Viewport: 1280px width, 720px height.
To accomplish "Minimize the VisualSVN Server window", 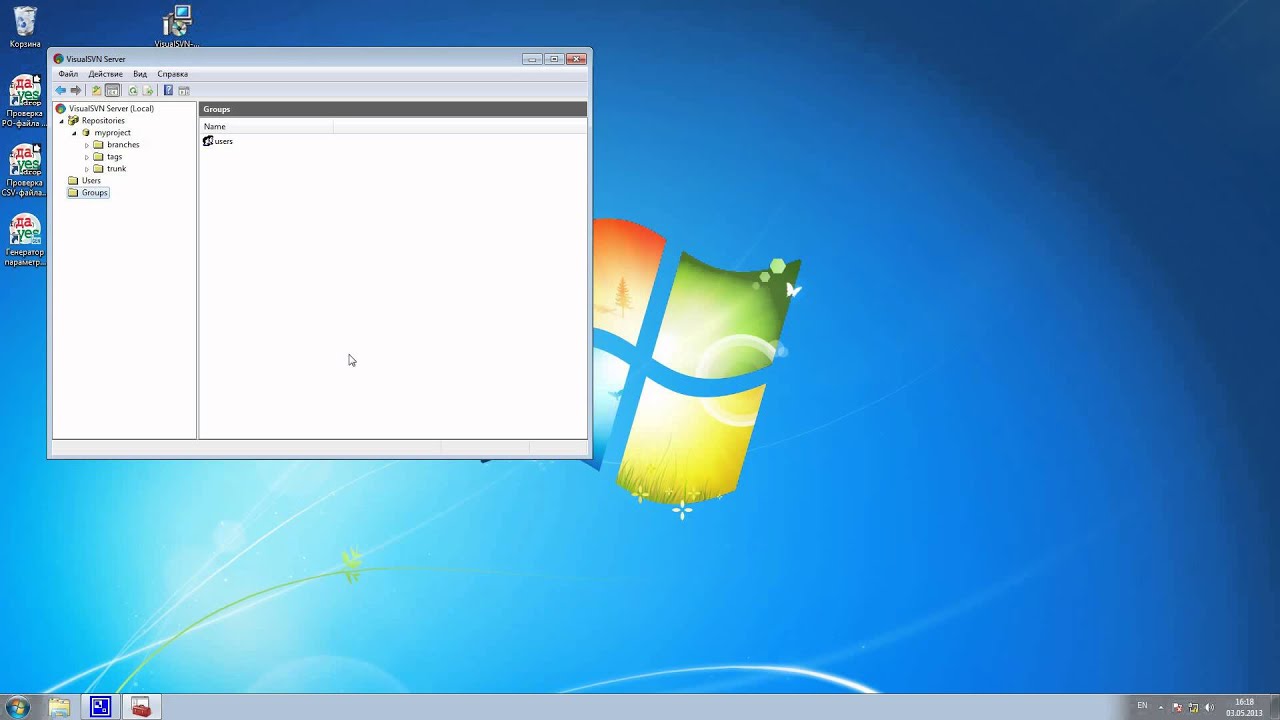I will [x=532, y=59].
